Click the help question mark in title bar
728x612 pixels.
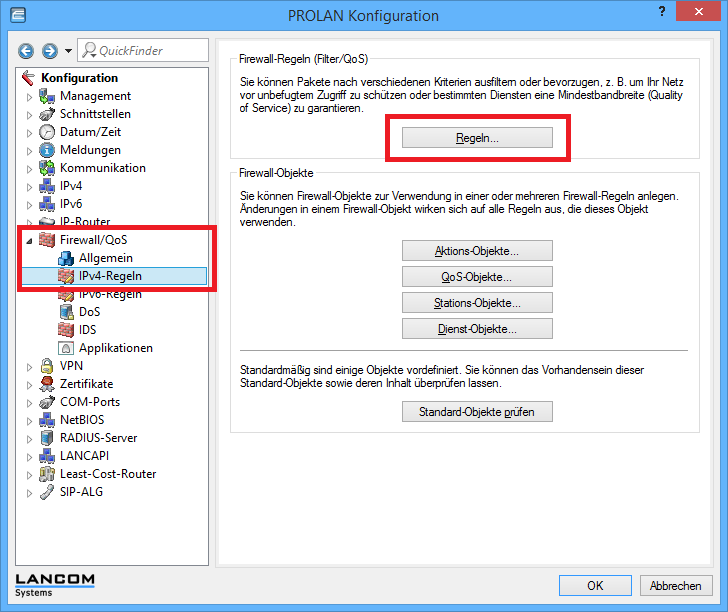(662, 11)
